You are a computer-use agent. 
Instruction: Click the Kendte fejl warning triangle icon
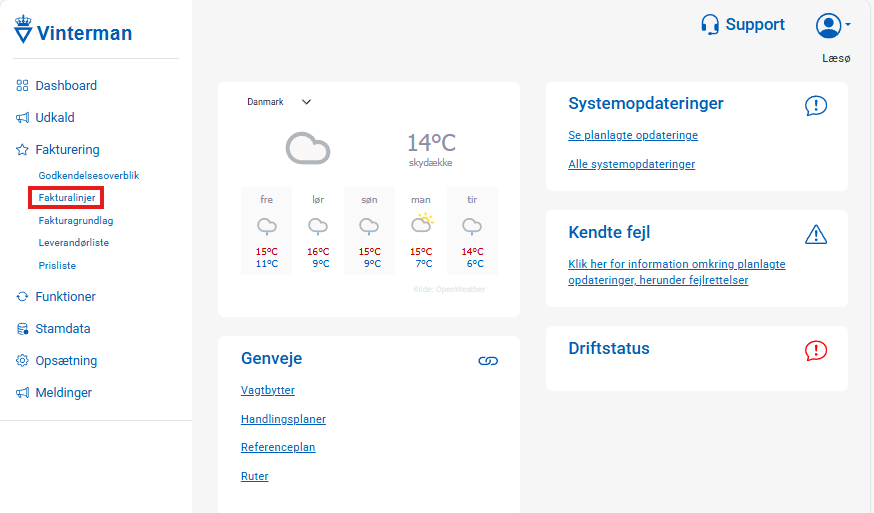pos(815,234)
